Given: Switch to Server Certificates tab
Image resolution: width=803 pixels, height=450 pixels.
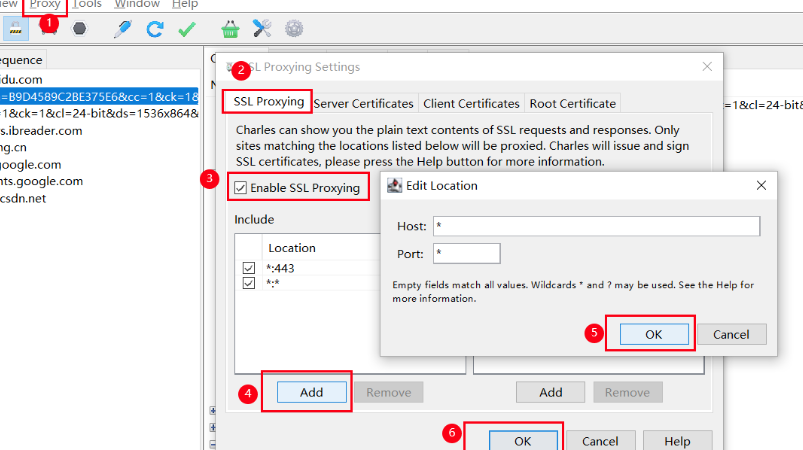Looking at the screenshot, I should [363, 103].
